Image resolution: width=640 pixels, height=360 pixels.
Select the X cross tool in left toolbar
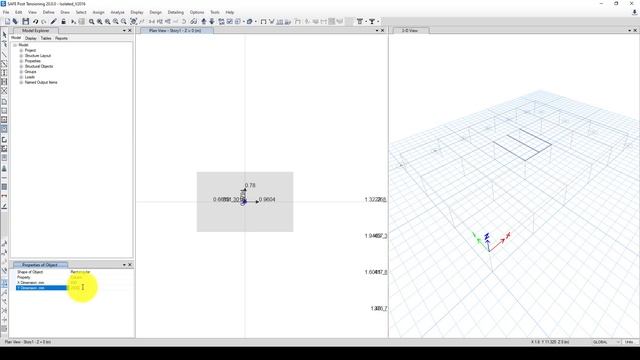tap(4, 91)
